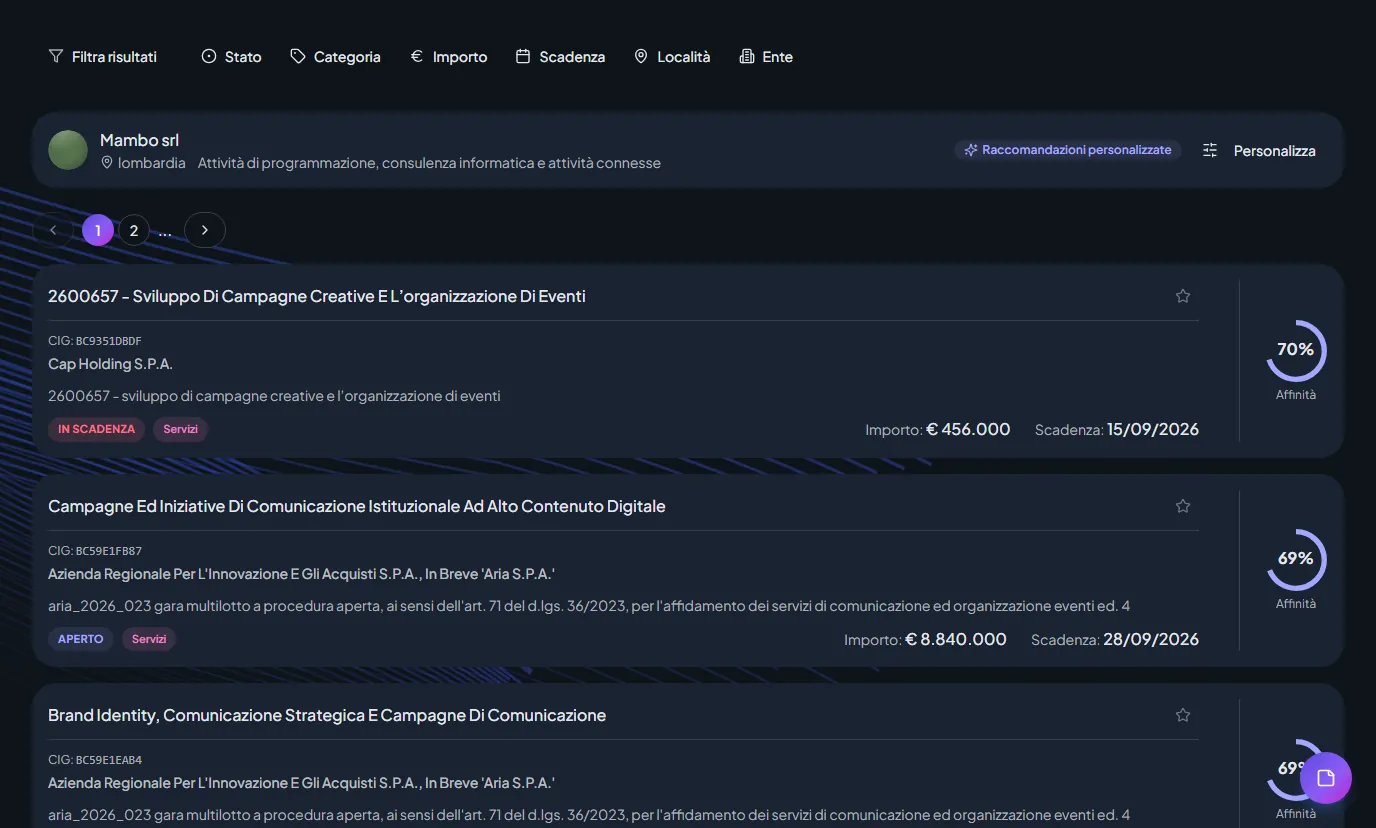This screenshot has width=1376, height=828.
Task: Click the deadline 28/09/2026
Action: tap(1151, 639)
